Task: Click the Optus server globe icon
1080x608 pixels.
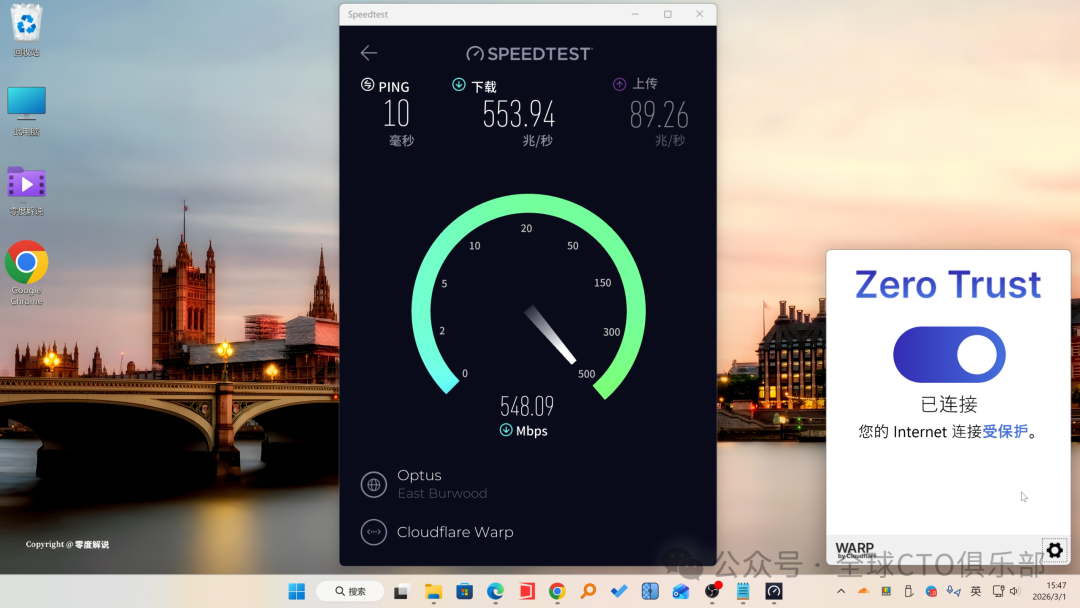Action: pyautogui.click(x=374, y=485)
